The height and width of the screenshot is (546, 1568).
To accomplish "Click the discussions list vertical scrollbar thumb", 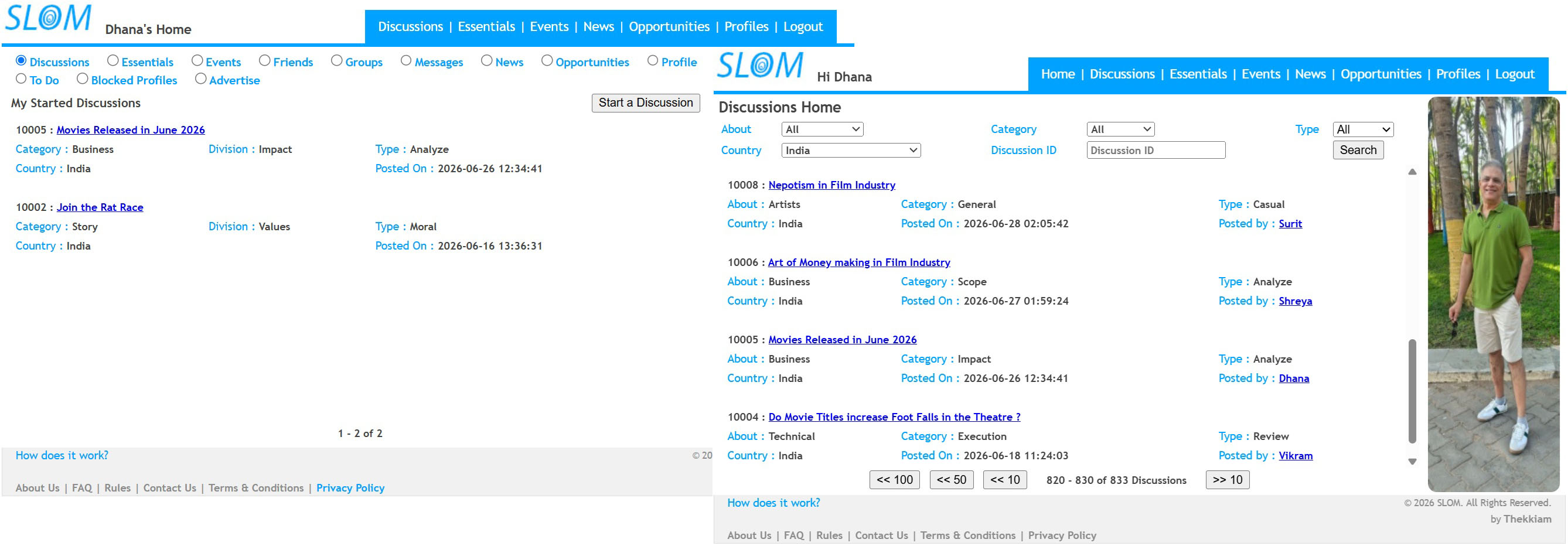I will pos(1412,391).
